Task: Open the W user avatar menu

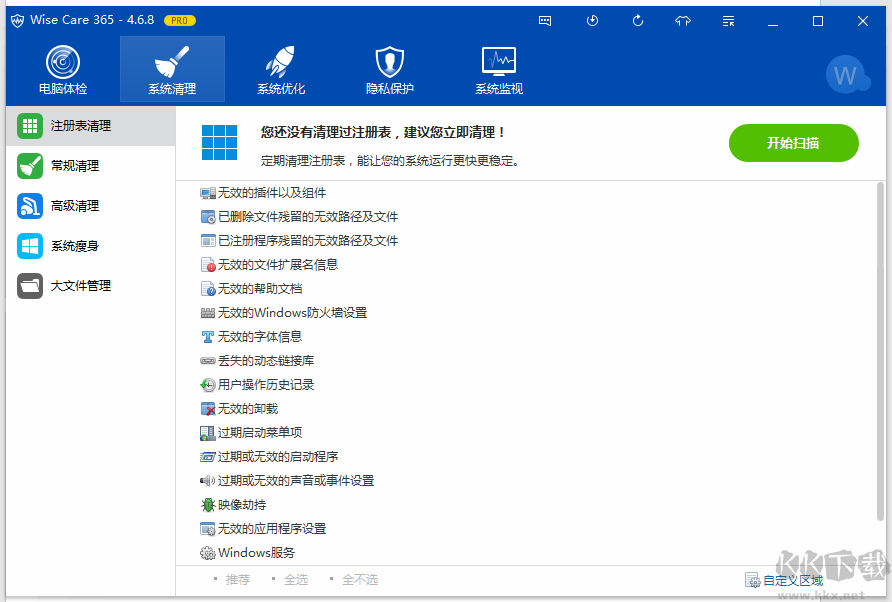Action: point(847,75)
